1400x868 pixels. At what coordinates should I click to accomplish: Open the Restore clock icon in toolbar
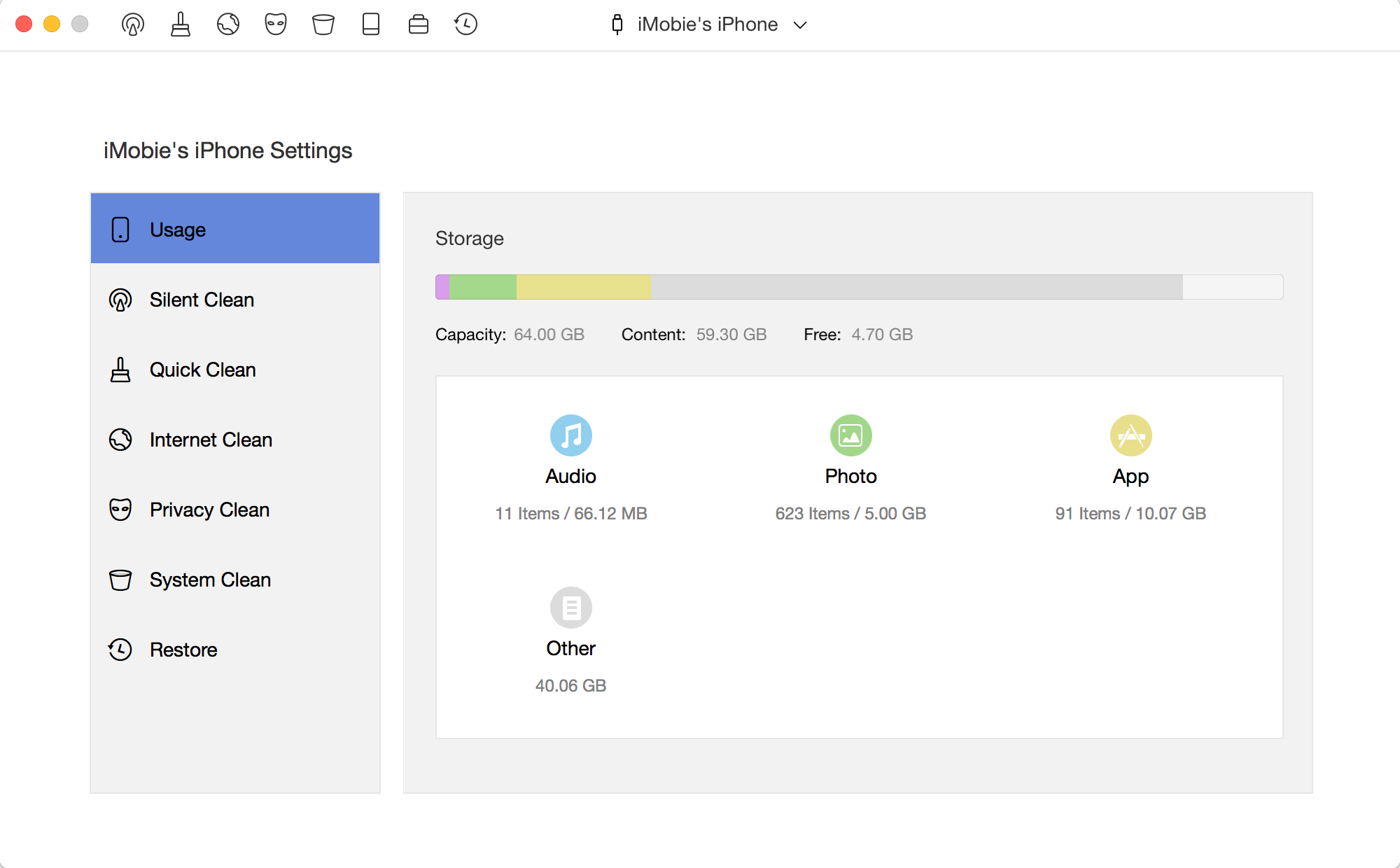465,24
